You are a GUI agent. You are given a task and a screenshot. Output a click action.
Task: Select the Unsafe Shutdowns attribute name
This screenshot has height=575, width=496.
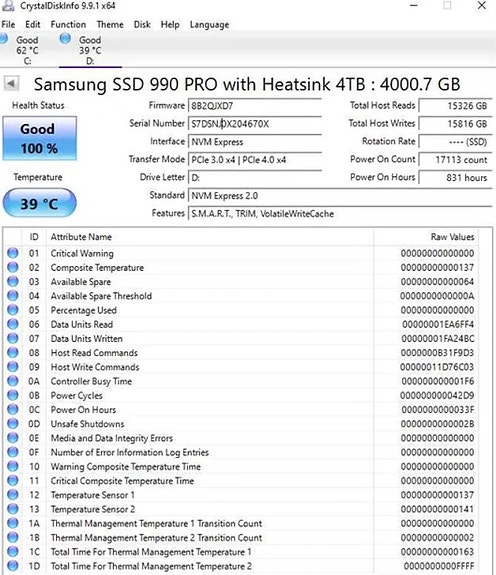(x=87, y=424)
